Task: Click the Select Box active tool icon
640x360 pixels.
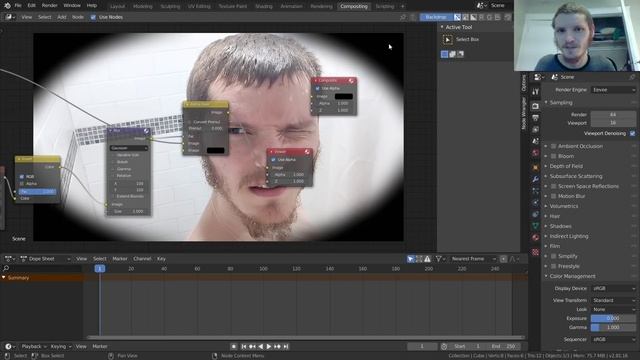Action: tap(448, 40)
